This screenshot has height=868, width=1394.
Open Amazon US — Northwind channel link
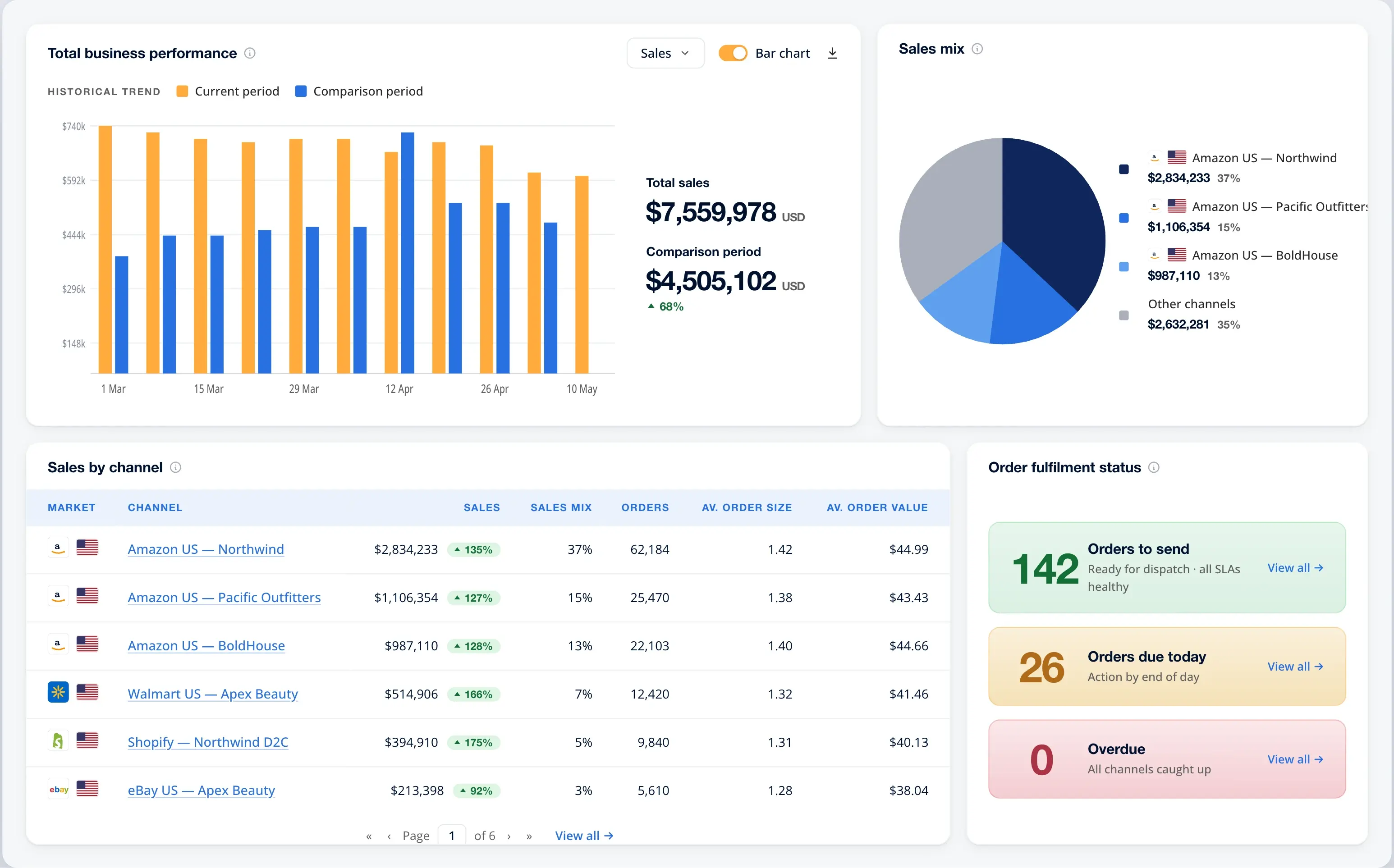[206, 549]
